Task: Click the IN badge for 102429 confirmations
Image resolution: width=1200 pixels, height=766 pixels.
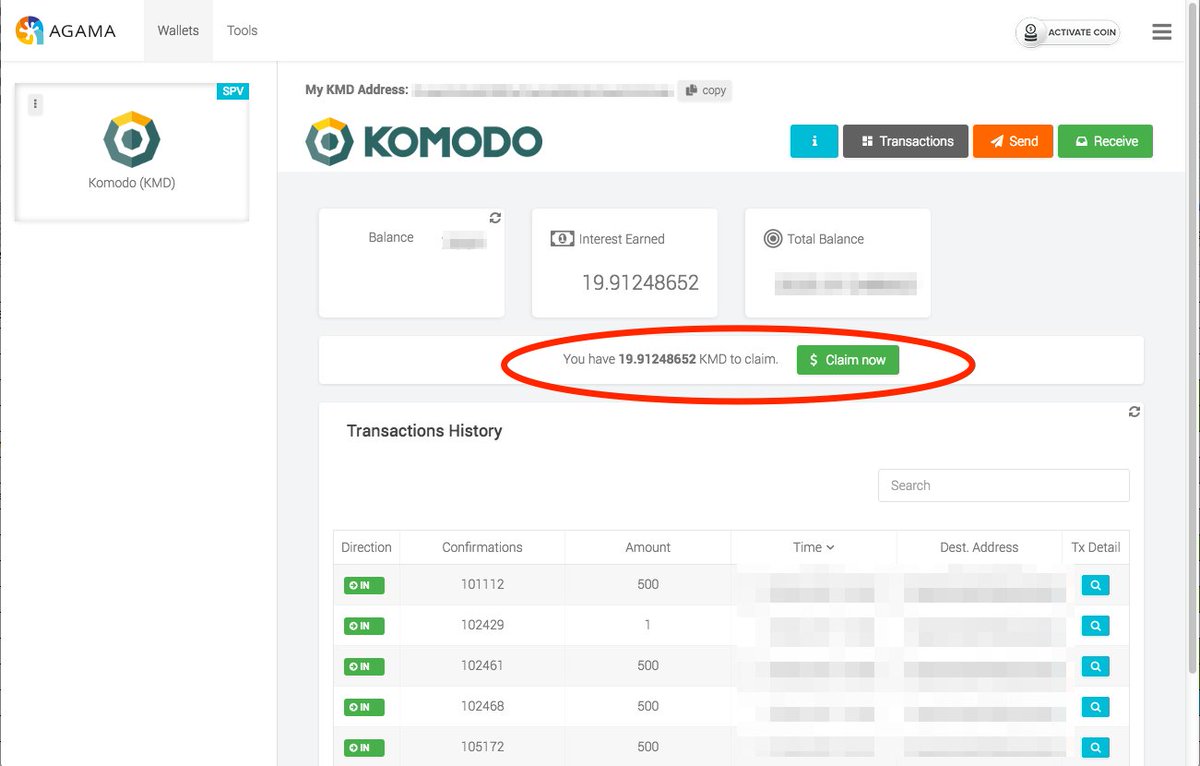Action: (364, 626)
